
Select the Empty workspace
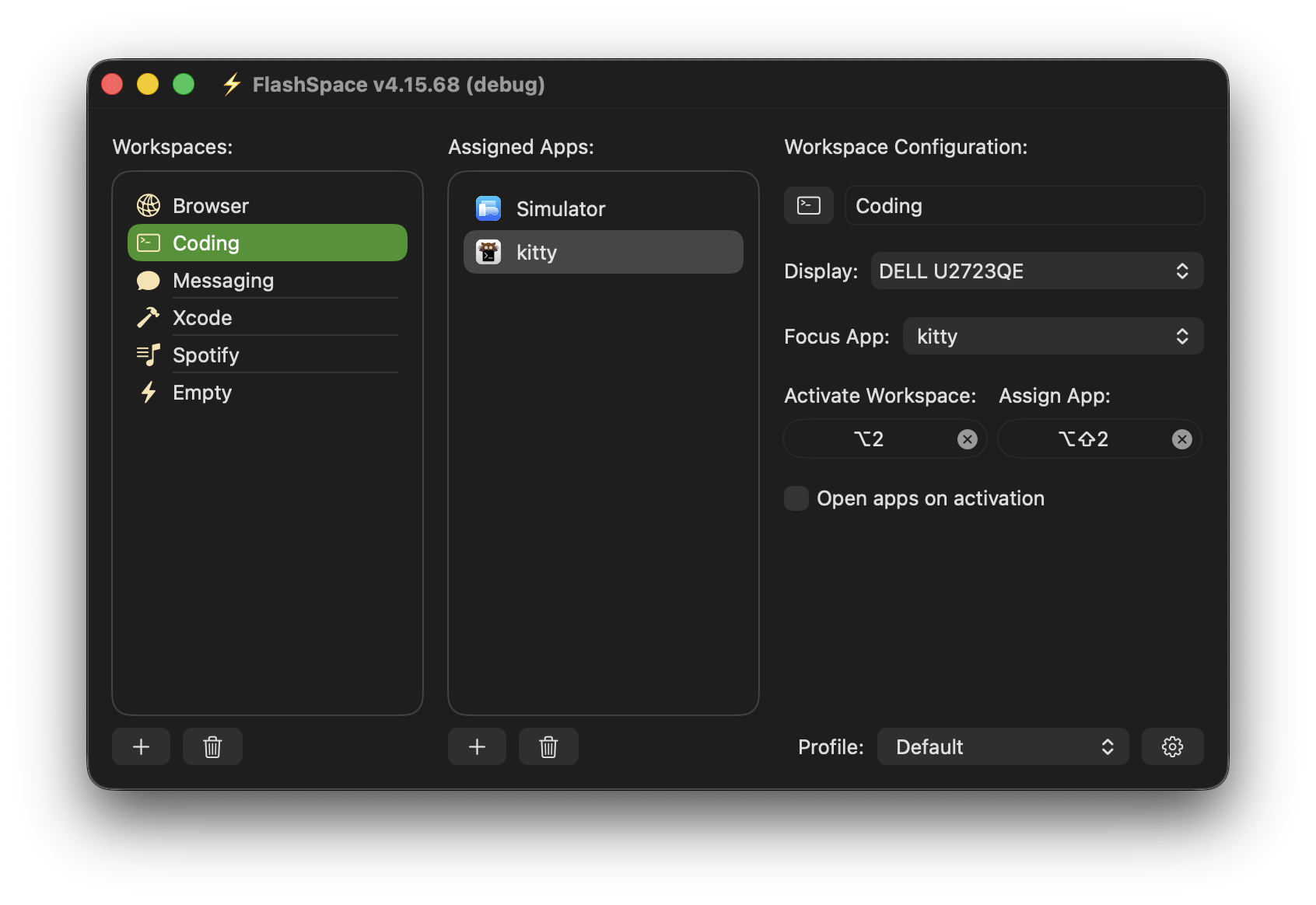268,392
